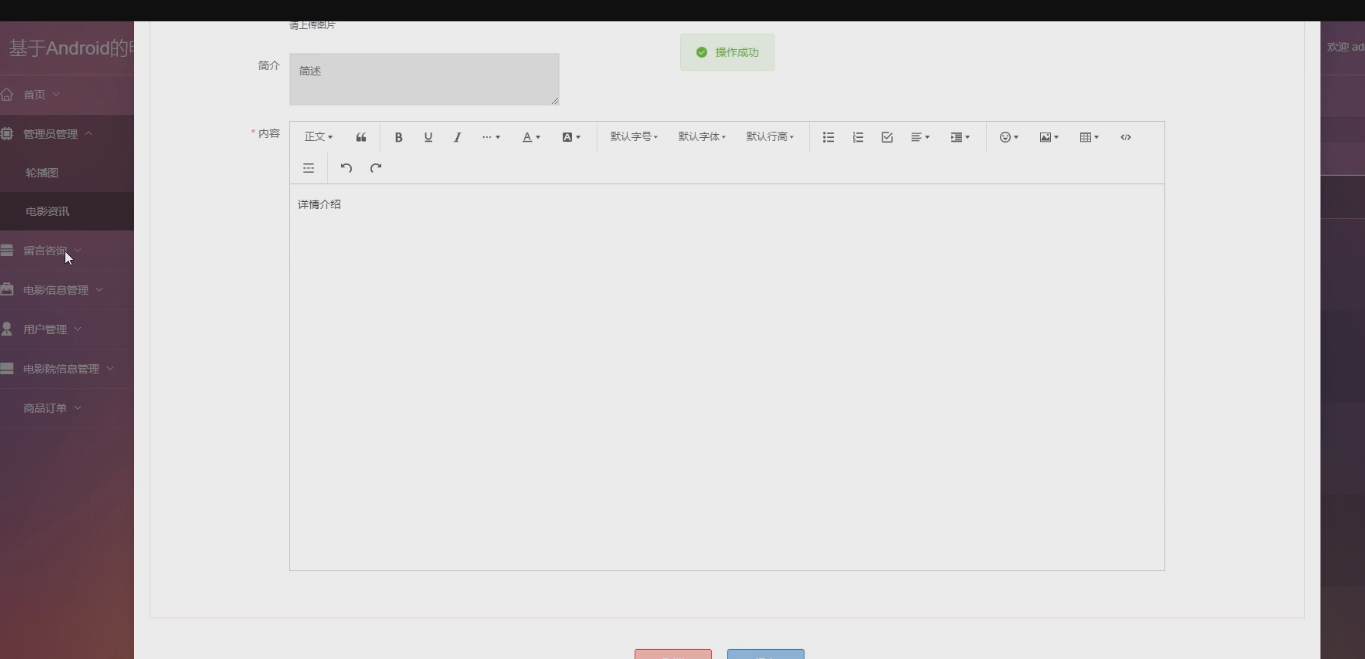This screenshot has height=659, width=1365.
Task: Open the text alignment menu
Action: tap(920, 137)
